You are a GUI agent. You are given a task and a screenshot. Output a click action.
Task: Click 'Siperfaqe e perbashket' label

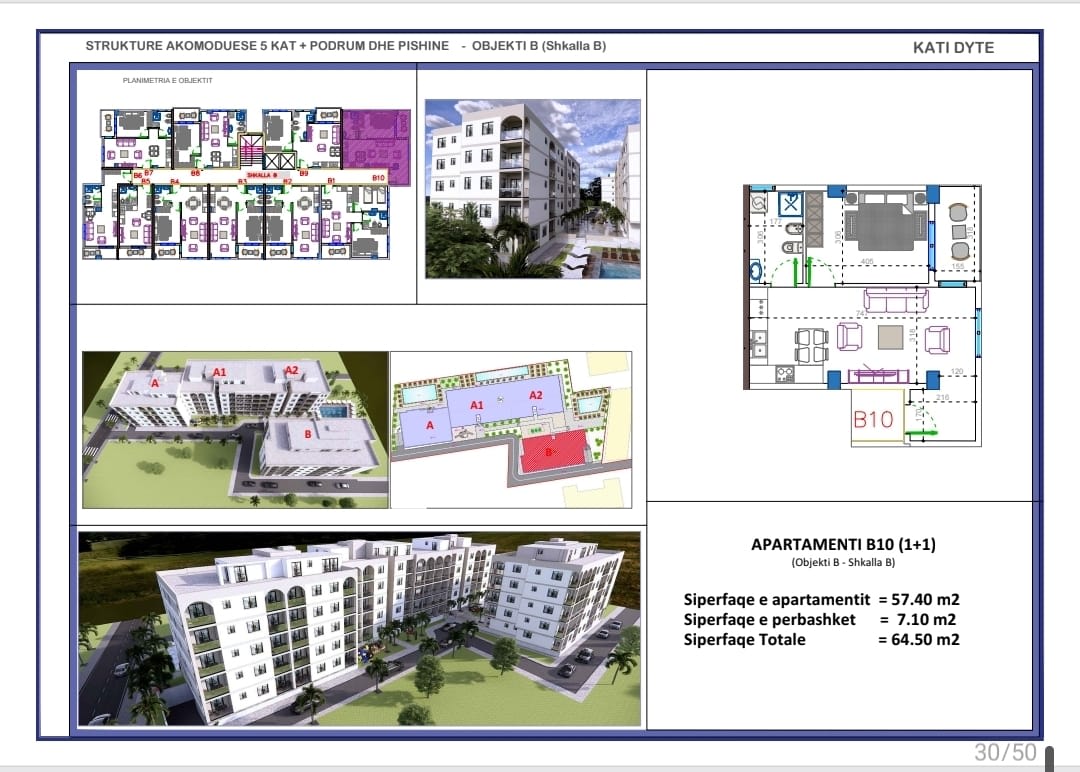click(x=769, y=619)
